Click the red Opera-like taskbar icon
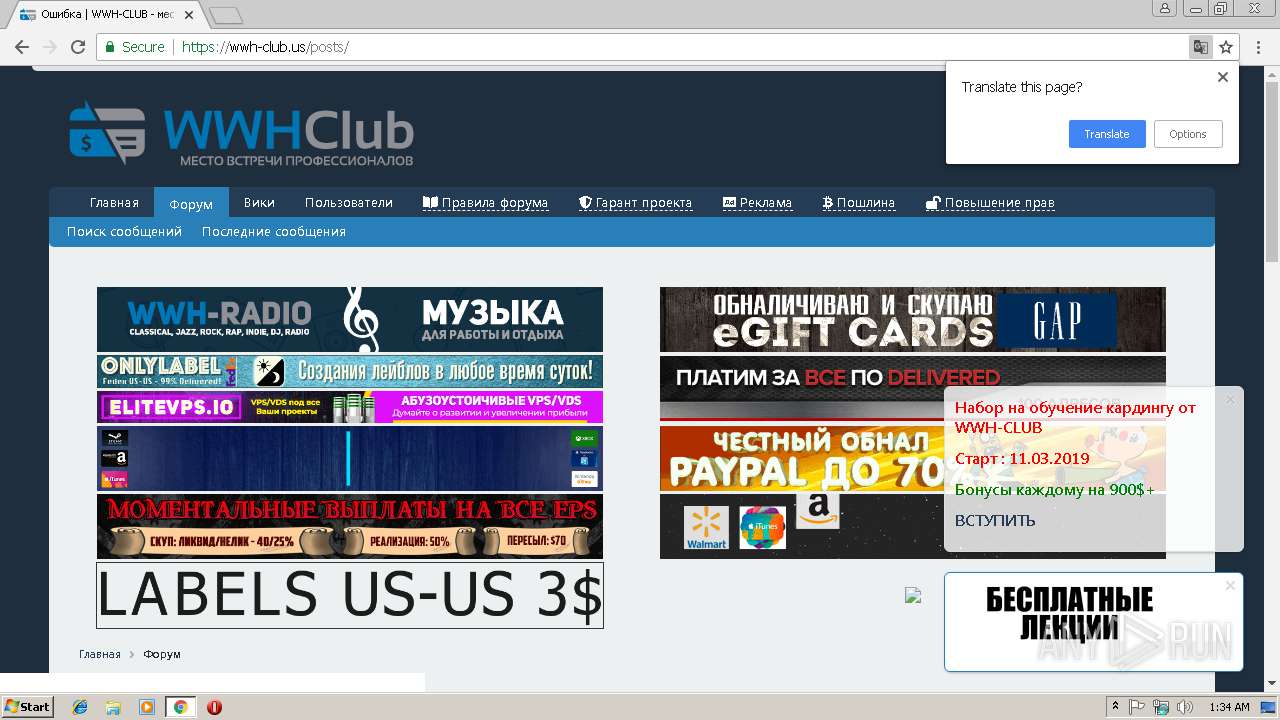The image size is (1280, 720). pos(214,707)
